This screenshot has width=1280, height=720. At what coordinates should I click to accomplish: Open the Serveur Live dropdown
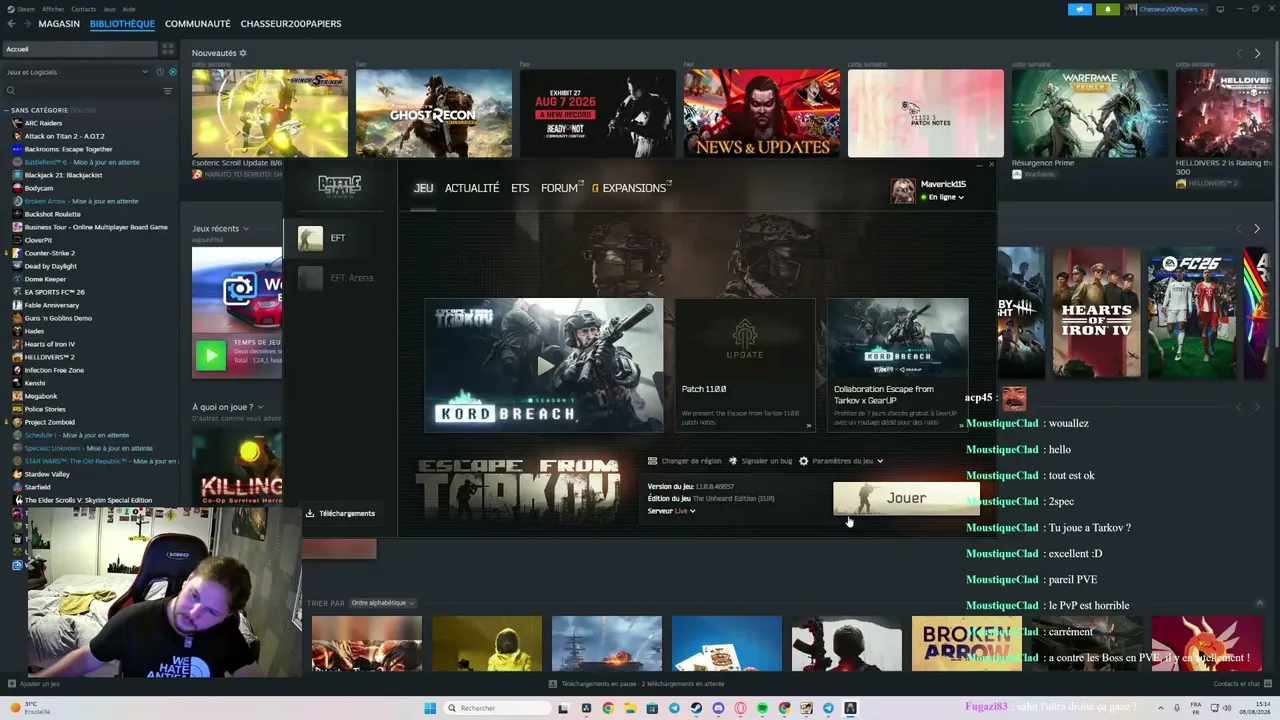click(671, 511)
